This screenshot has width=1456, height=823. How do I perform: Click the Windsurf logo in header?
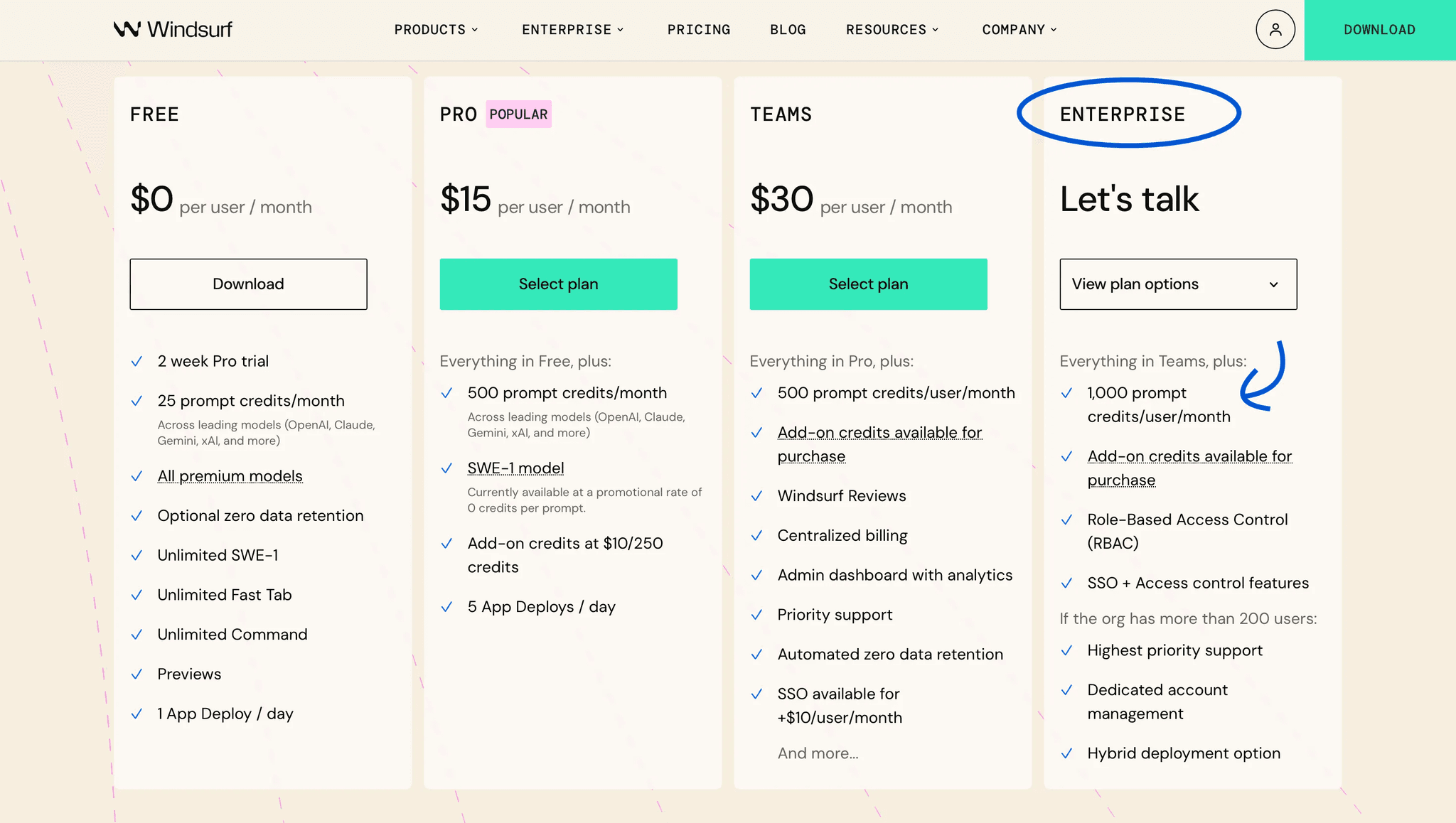(x=173, y=29)
